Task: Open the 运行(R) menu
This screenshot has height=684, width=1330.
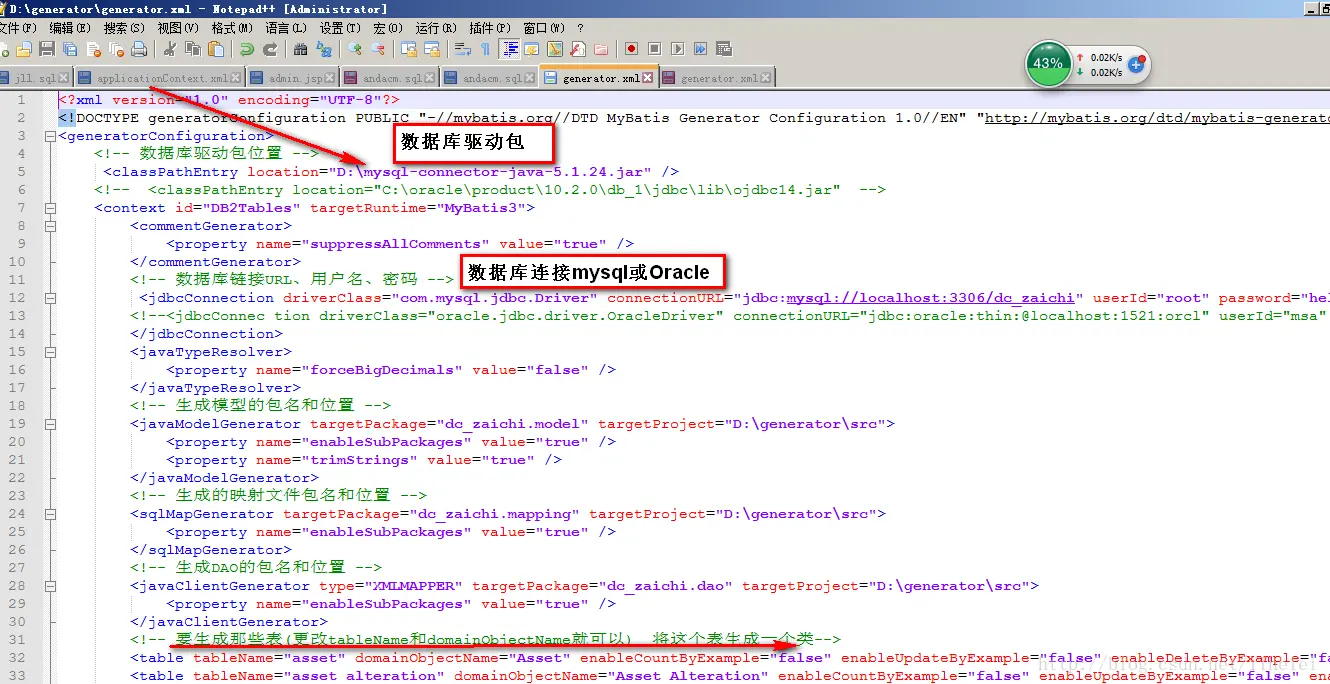Action: (x=436, y=28)
